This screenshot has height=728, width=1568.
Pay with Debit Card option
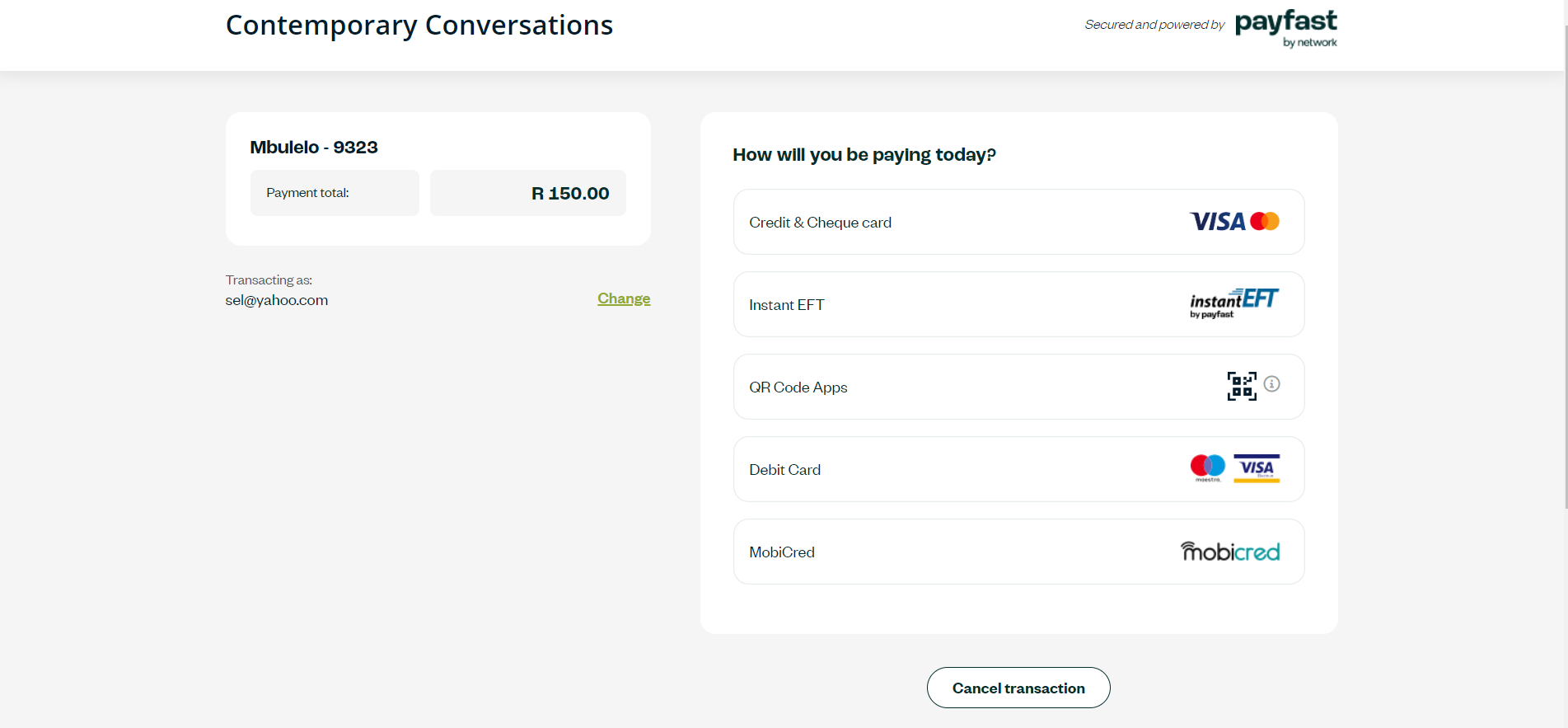click(785, 470)
